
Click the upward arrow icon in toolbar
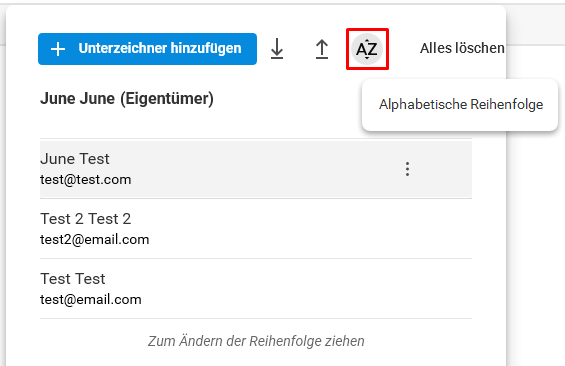322,49
